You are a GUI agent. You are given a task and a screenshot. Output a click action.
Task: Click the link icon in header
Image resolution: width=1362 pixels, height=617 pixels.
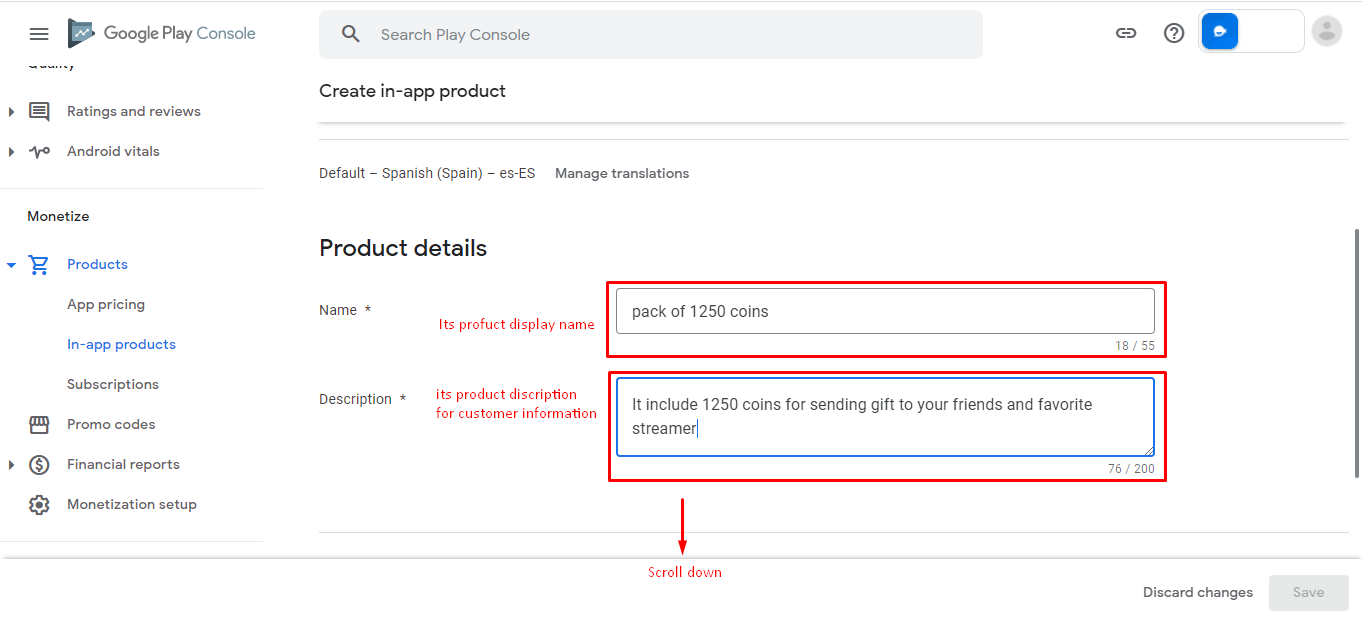tap(1126, 33)
